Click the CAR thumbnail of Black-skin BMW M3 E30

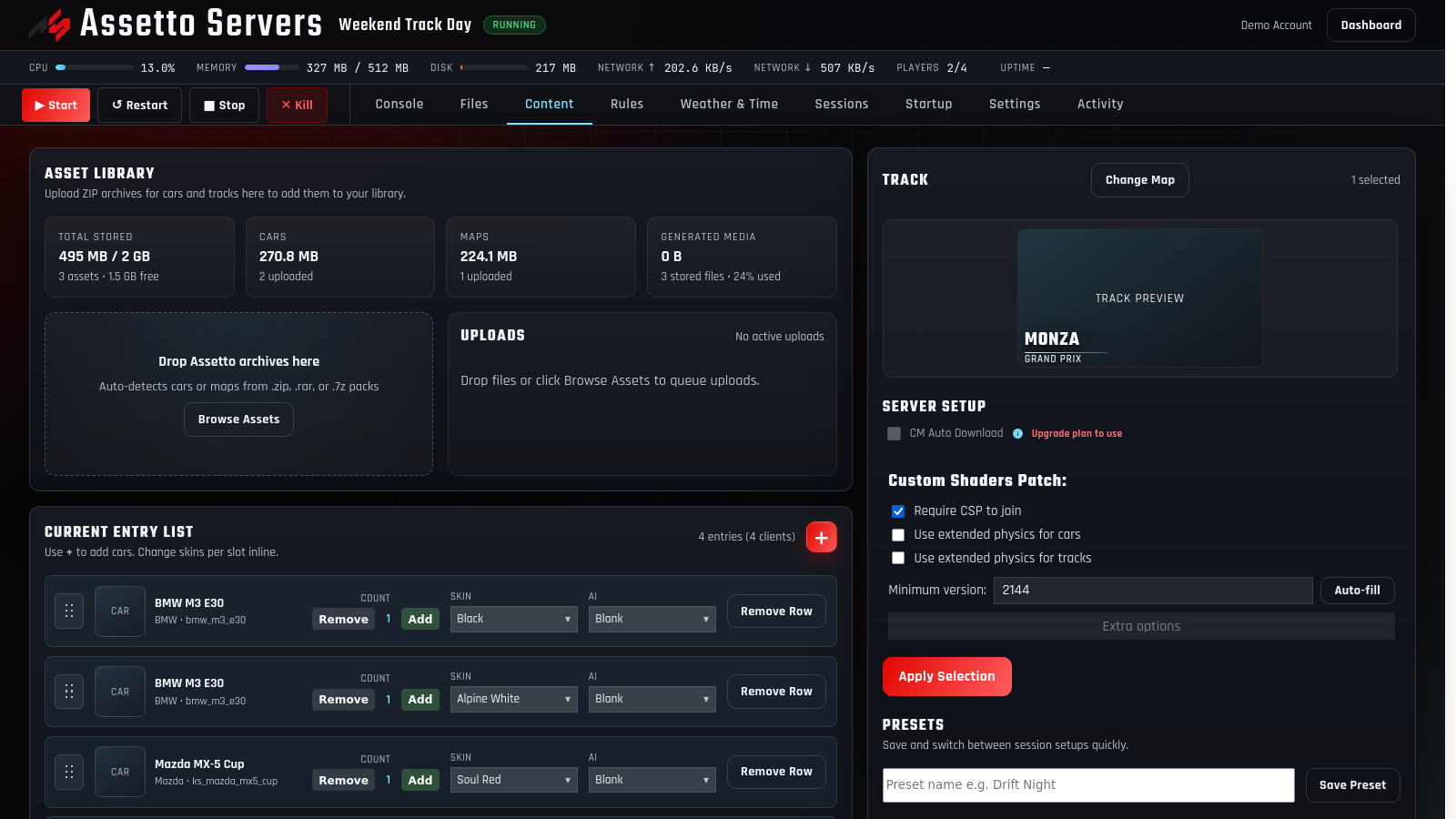120,611
